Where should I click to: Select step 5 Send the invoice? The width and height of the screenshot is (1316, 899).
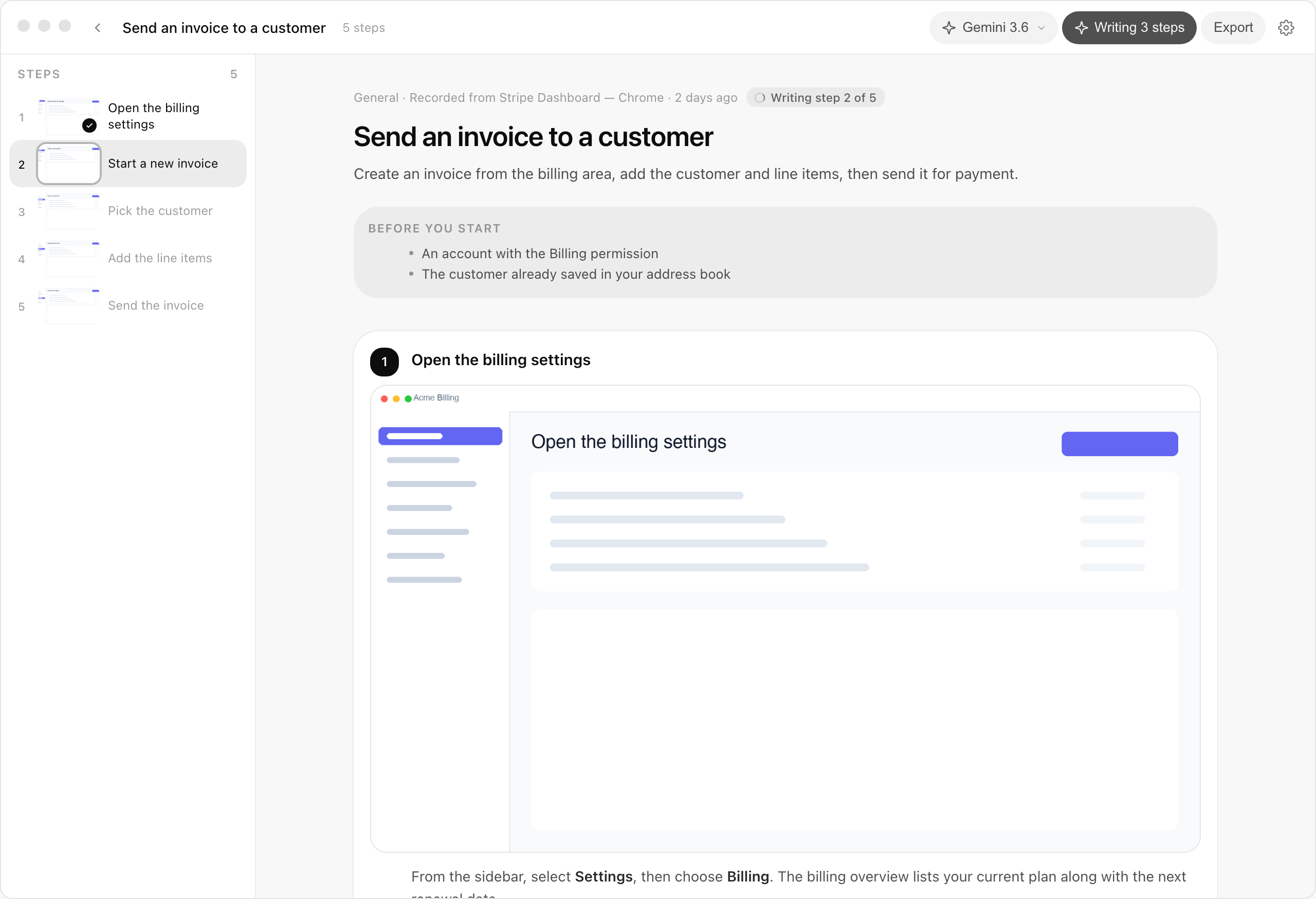pos(128,306)
